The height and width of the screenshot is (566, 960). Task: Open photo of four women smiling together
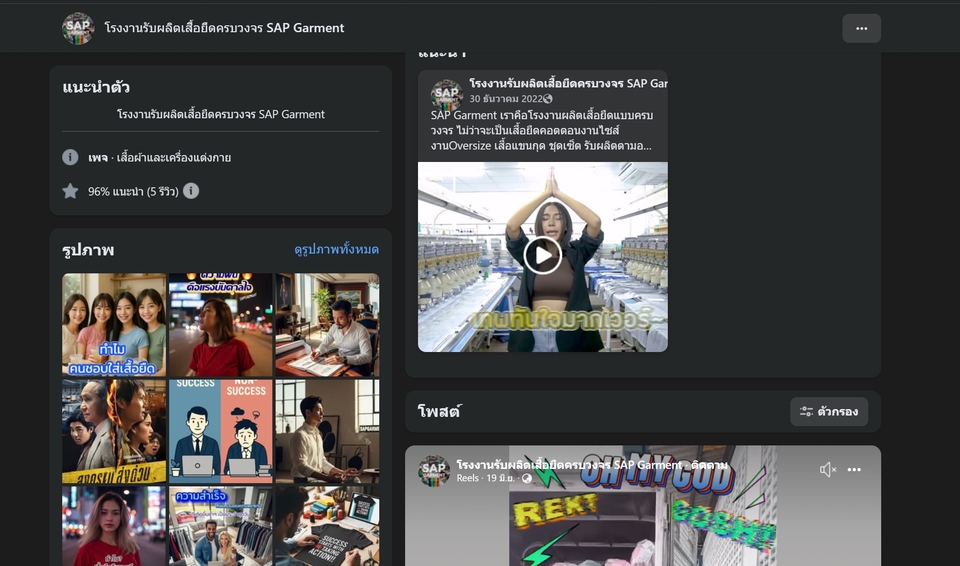click(114, 325)
